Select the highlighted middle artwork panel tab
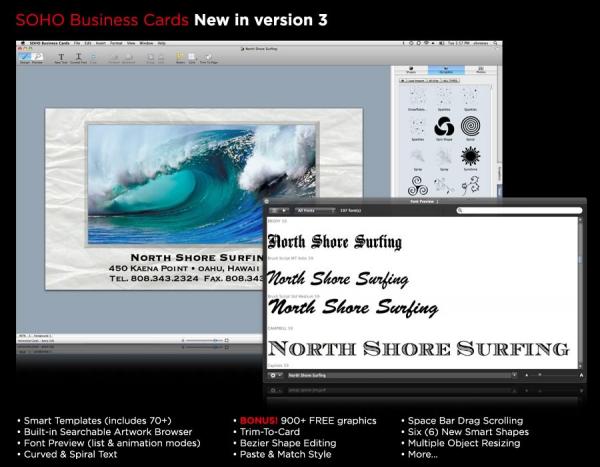The height and width of the screenshot is (467, 600). pos(446,70)
